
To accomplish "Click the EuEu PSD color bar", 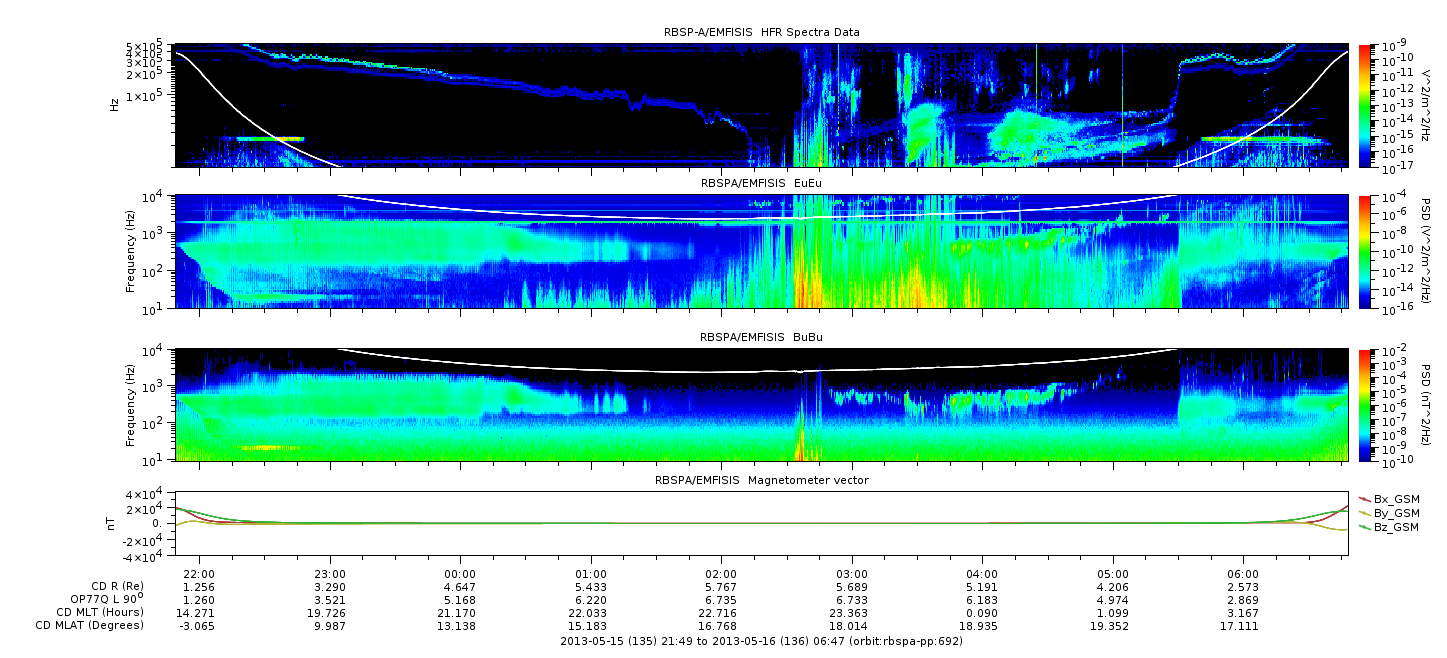I will pyautogui.click(x=1367, y=251).
